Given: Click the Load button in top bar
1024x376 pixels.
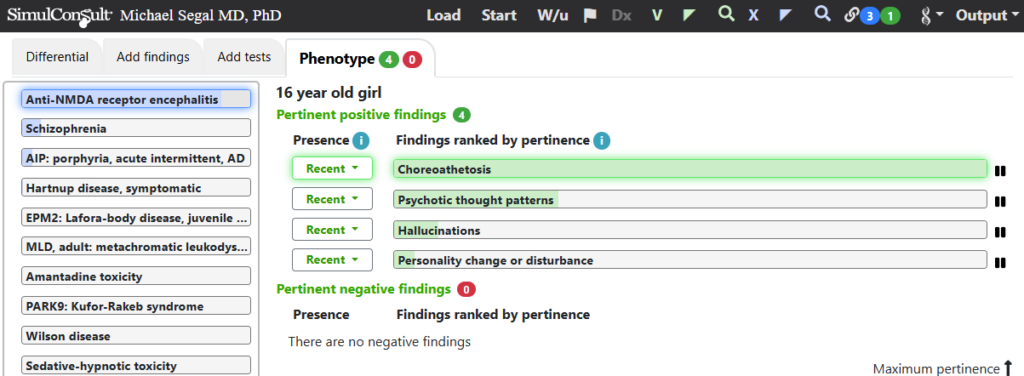Looking at the screenshot, I should pyautogui.click(x=443, y=15).
